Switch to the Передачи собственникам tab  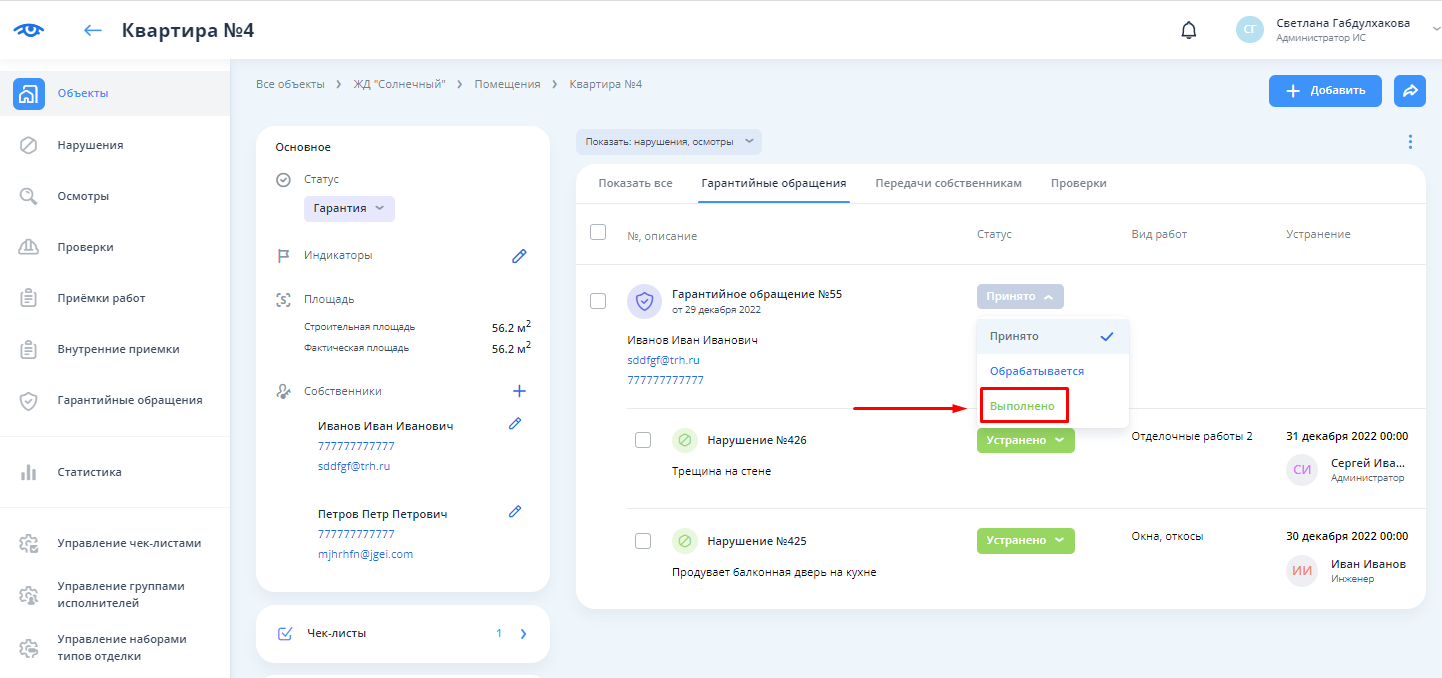click(948, 184)
